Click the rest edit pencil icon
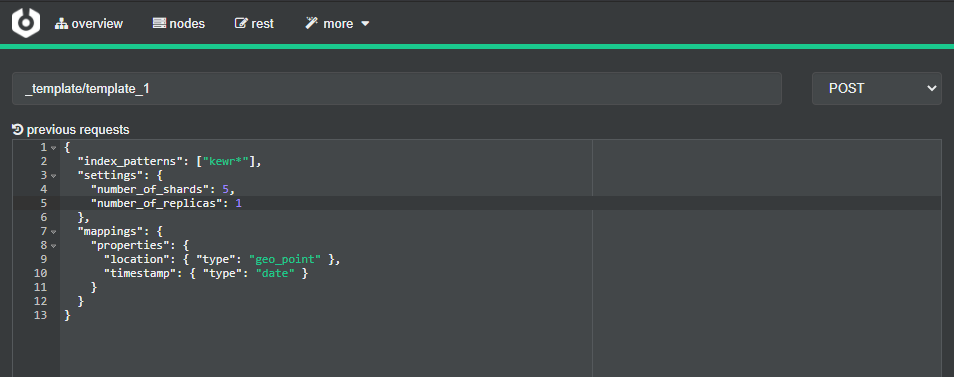 [x=242, y=24]
